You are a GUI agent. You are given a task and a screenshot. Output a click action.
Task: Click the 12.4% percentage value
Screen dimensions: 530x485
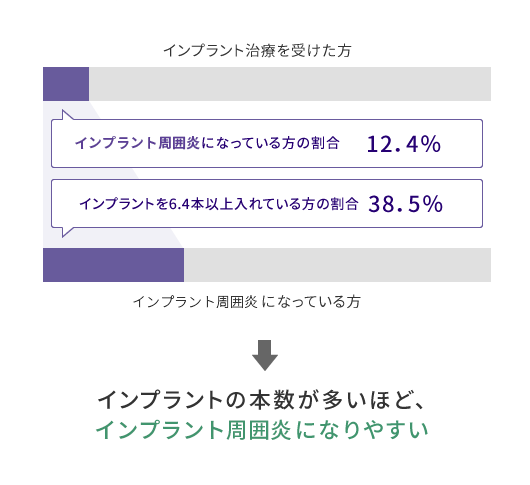[404, 144]
